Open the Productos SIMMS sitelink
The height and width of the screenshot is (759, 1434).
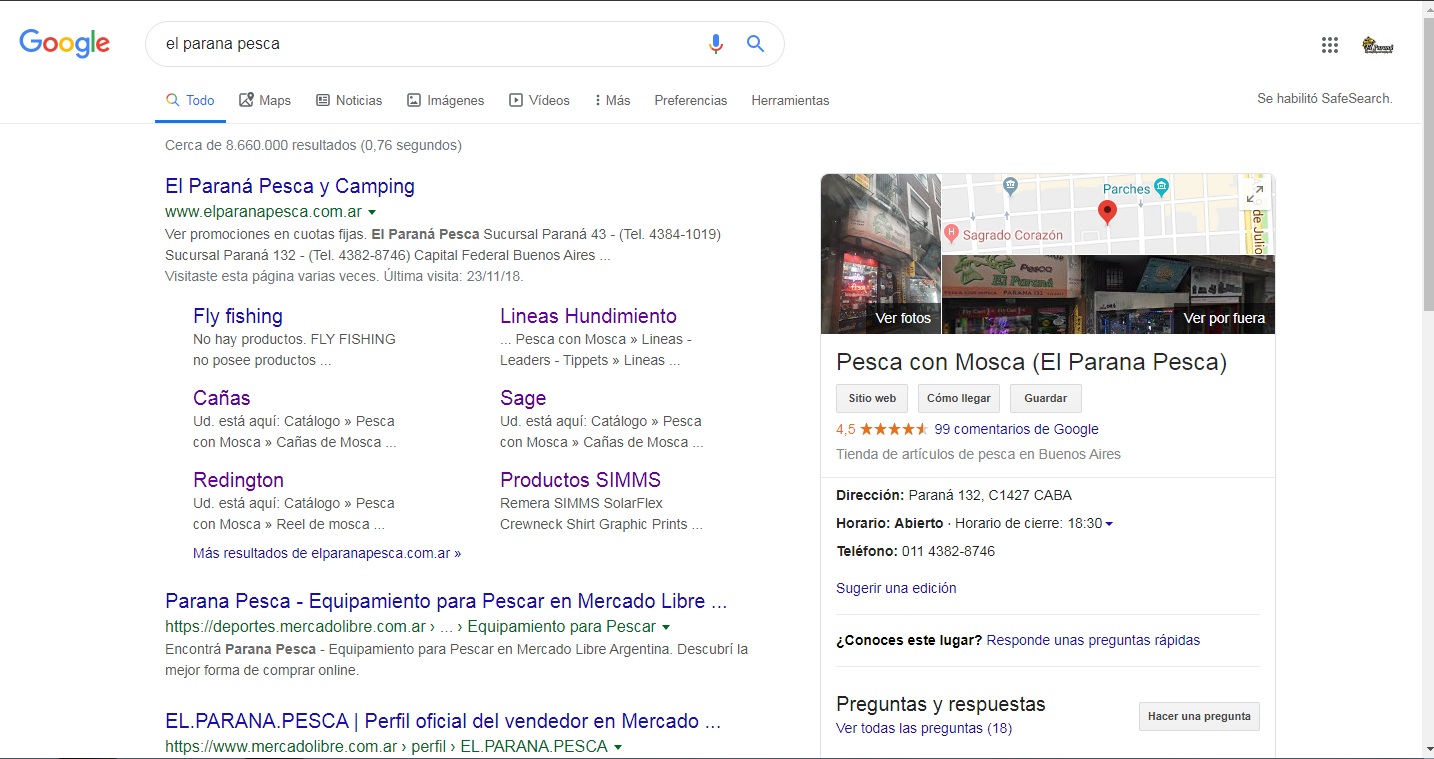[580, 480]
